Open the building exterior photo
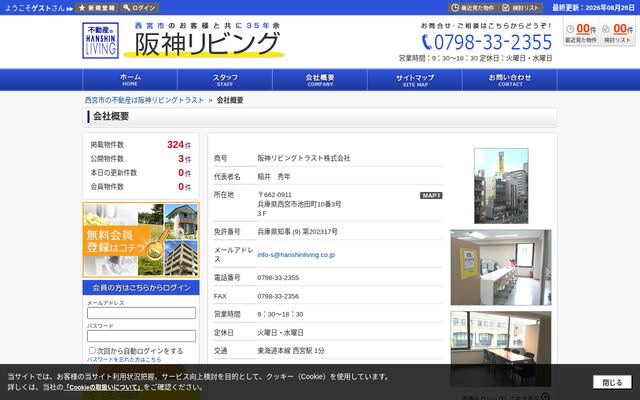 (501, 186)
